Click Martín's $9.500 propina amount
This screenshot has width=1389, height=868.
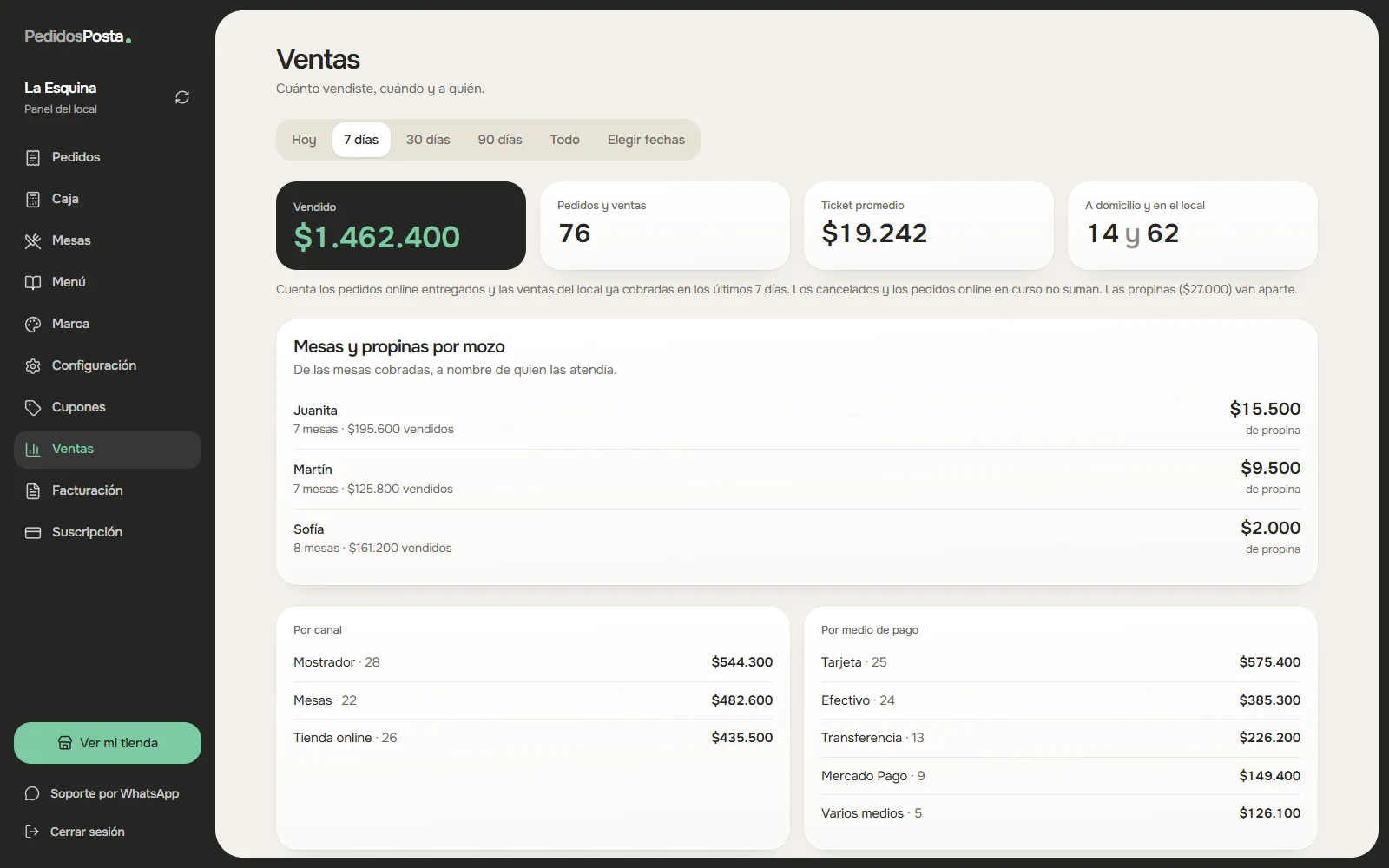[x=1270, y=468]
